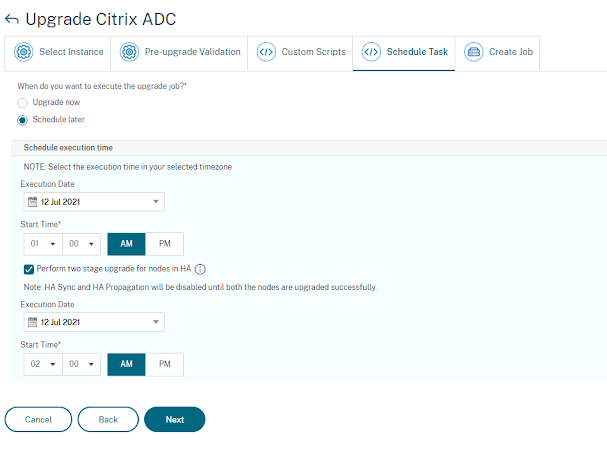Click the Custom Scripts code icon
Image resolution: width=607 pixels, height=452 pixels.
tap(266, 52)
